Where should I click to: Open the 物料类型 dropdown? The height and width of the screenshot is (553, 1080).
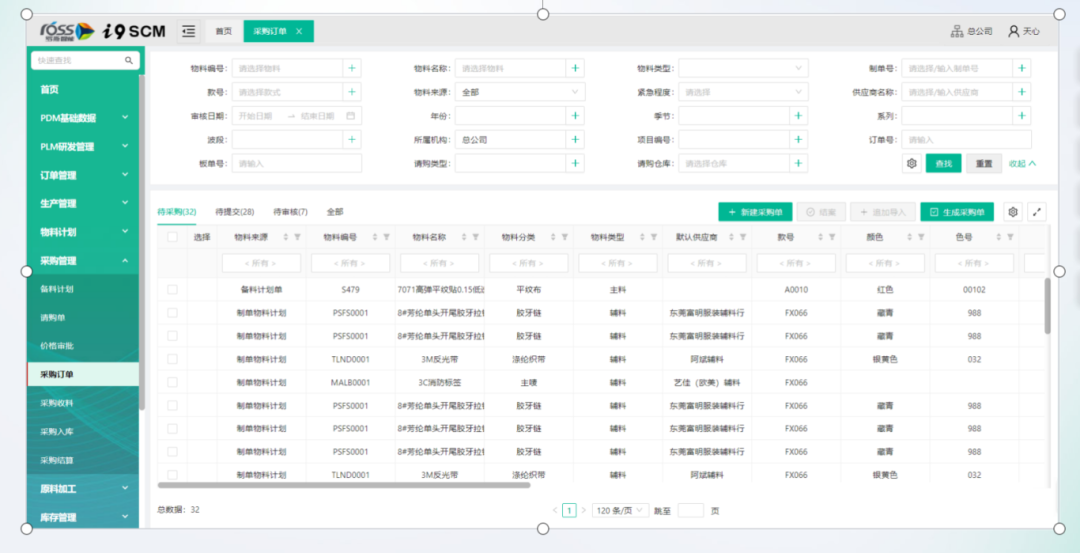(743, 68)
